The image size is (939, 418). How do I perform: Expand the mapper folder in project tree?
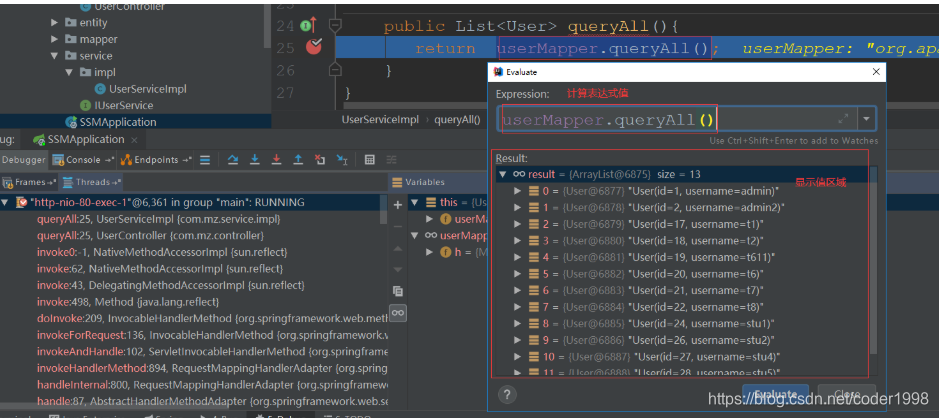tap(54, 39)
